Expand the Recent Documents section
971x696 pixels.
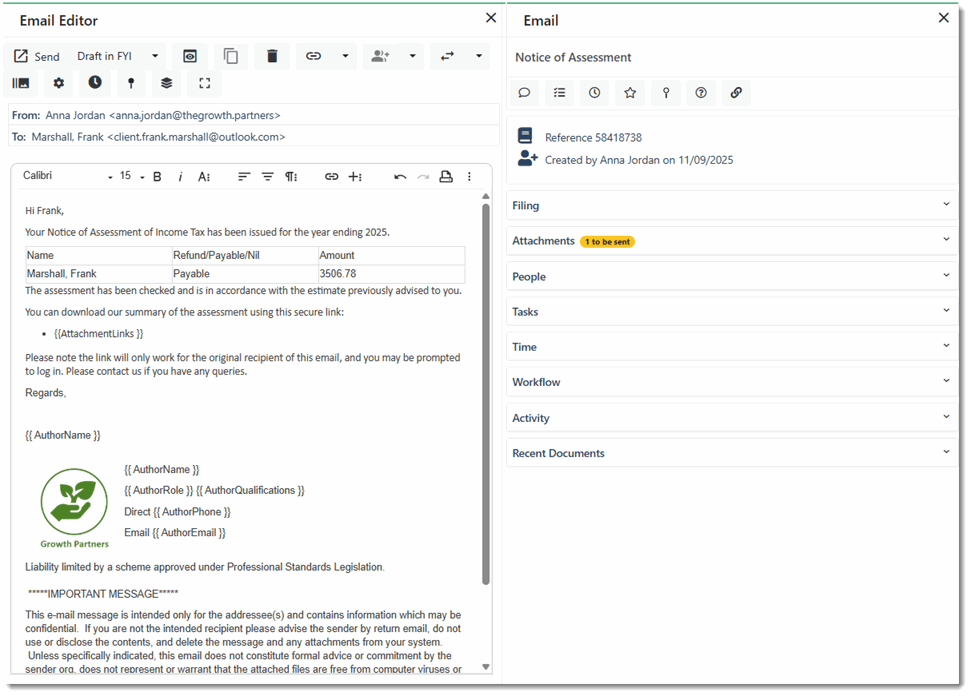tap(733, 453)
